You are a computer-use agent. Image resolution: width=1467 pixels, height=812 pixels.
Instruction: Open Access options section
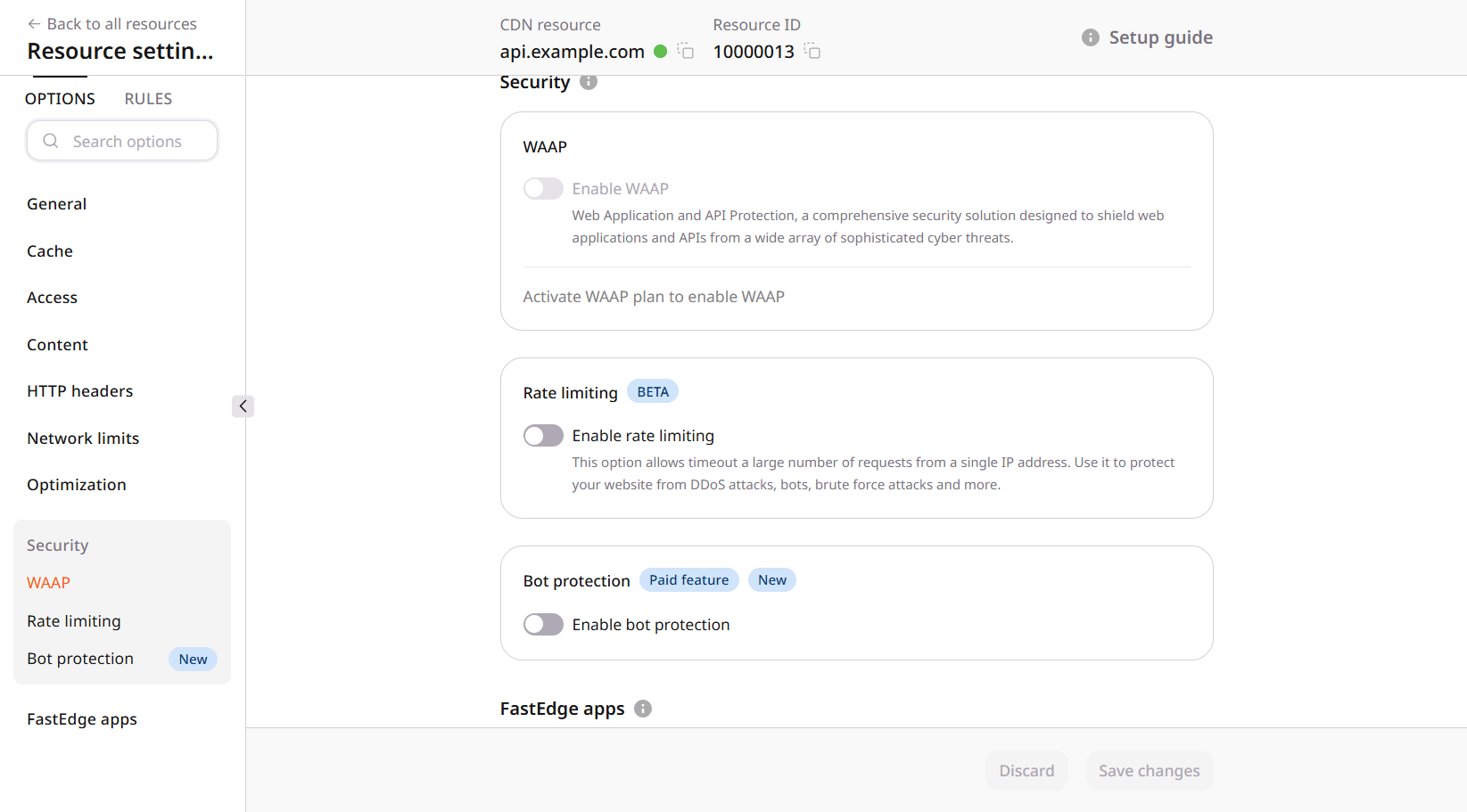pyautogui.click(x=52, y=298)
